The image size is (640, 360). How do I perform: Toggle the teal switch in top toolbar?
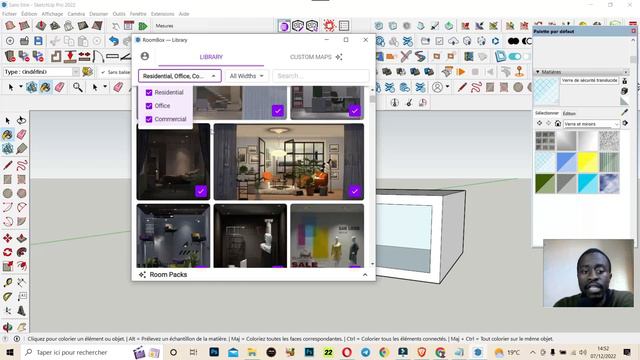(515, 56)
